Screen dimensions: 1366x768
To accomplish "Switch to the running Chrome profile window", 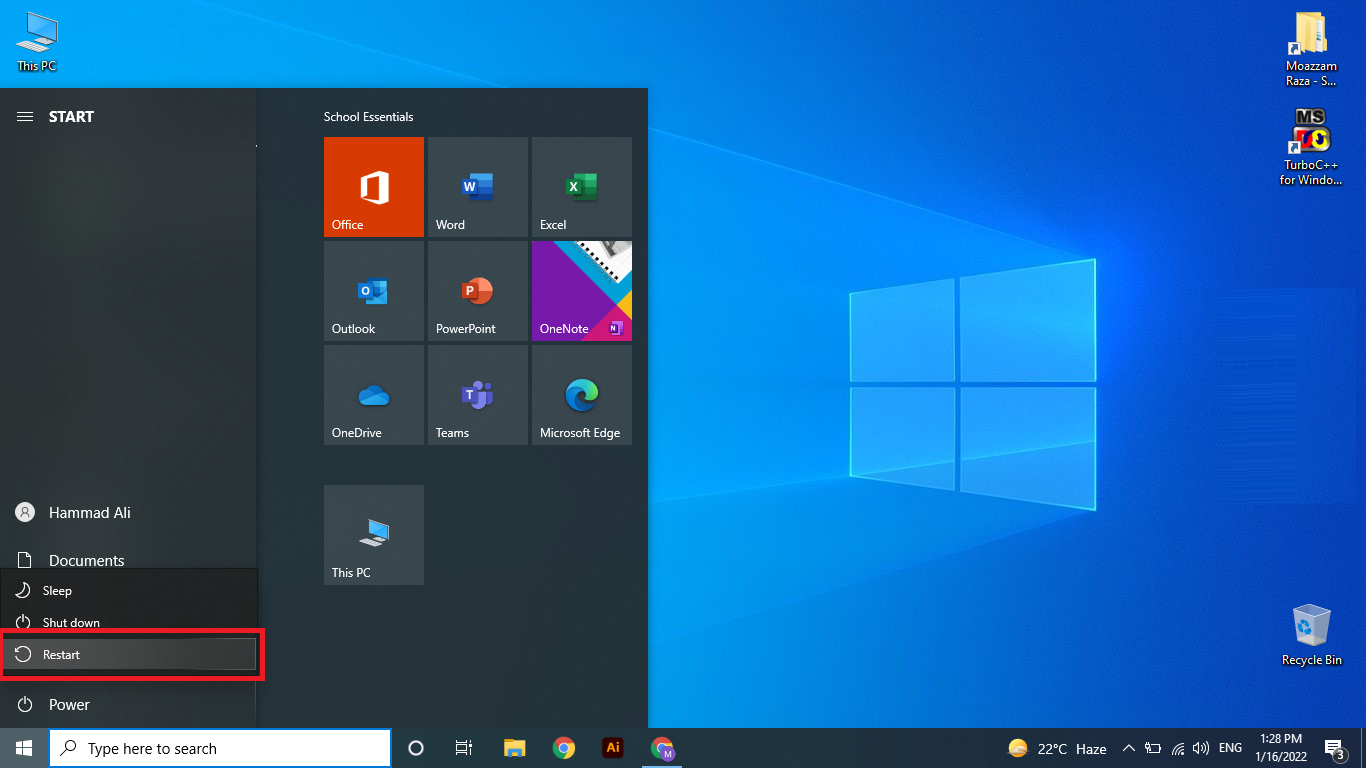I will (x=662, y=748).
